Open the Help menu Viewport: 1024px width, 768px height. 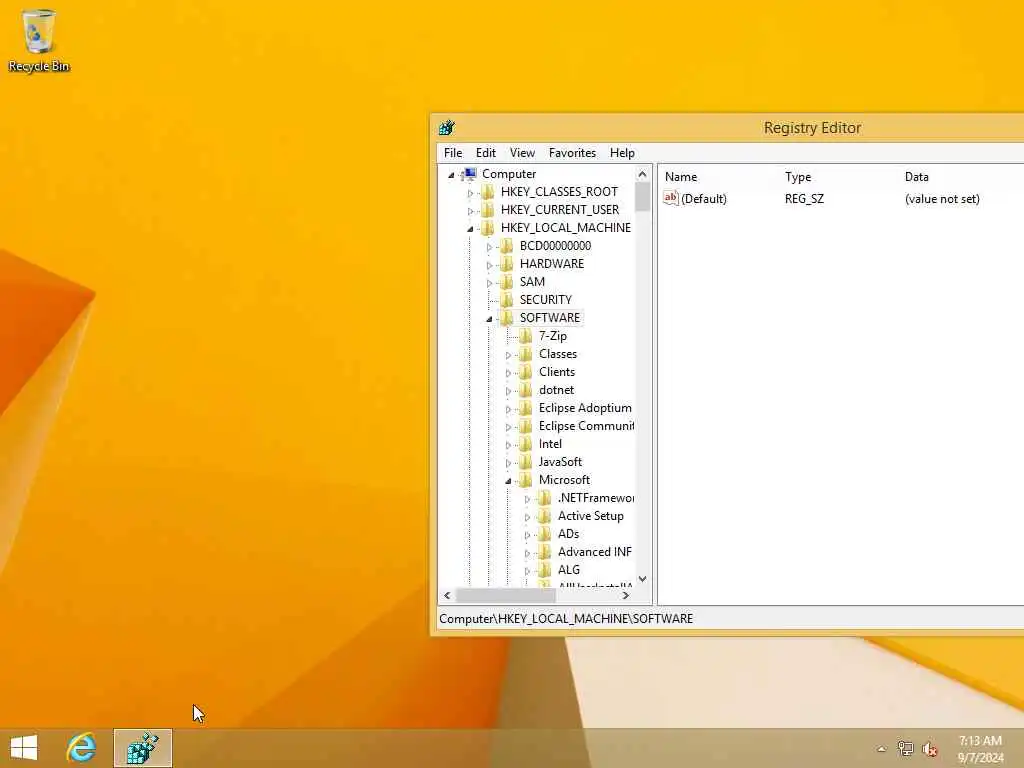(x=622, y=153)
